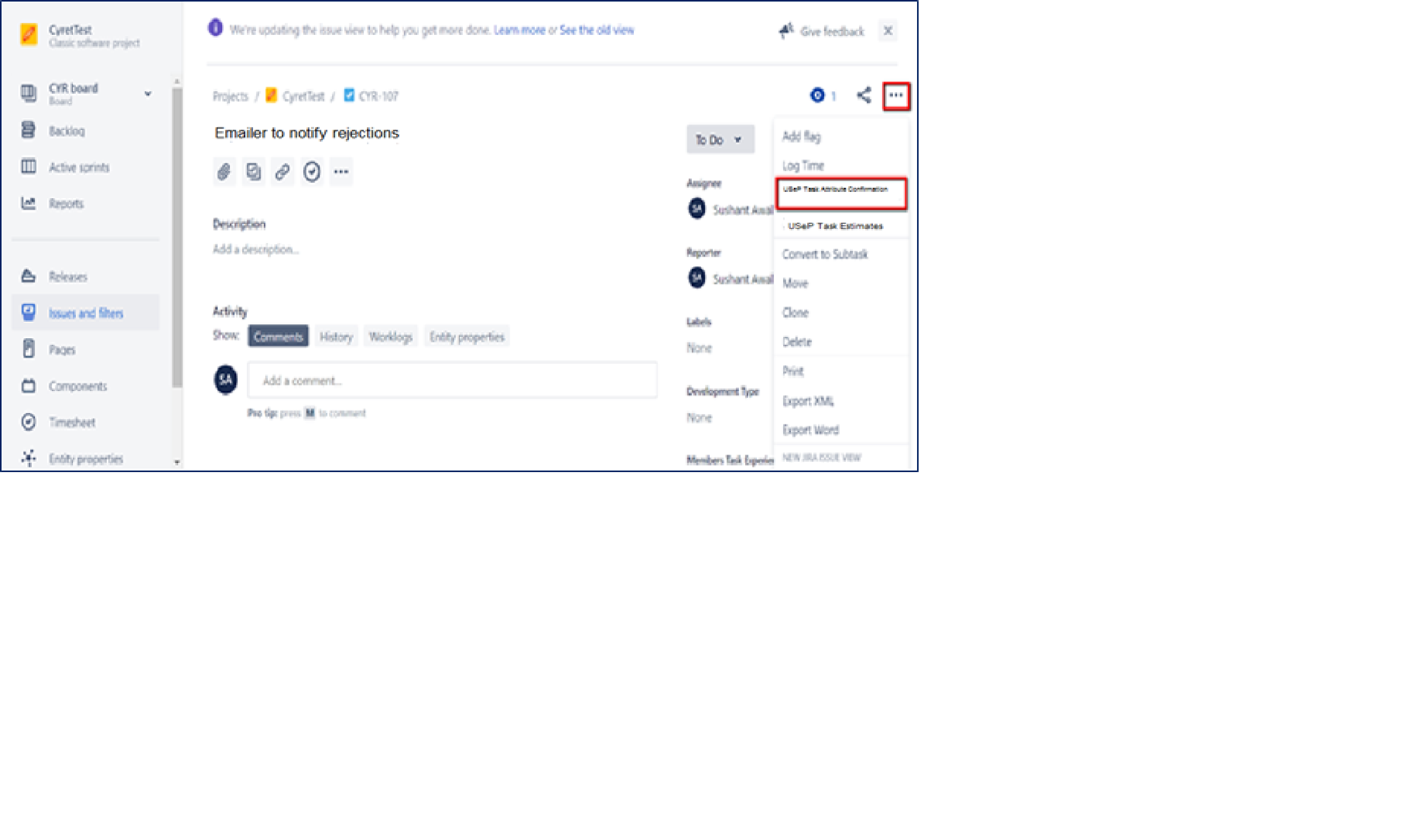The height and width of the screenshot is (840, 1401).
Task: Click the Add a comment field
Action: tap(452, 380)
